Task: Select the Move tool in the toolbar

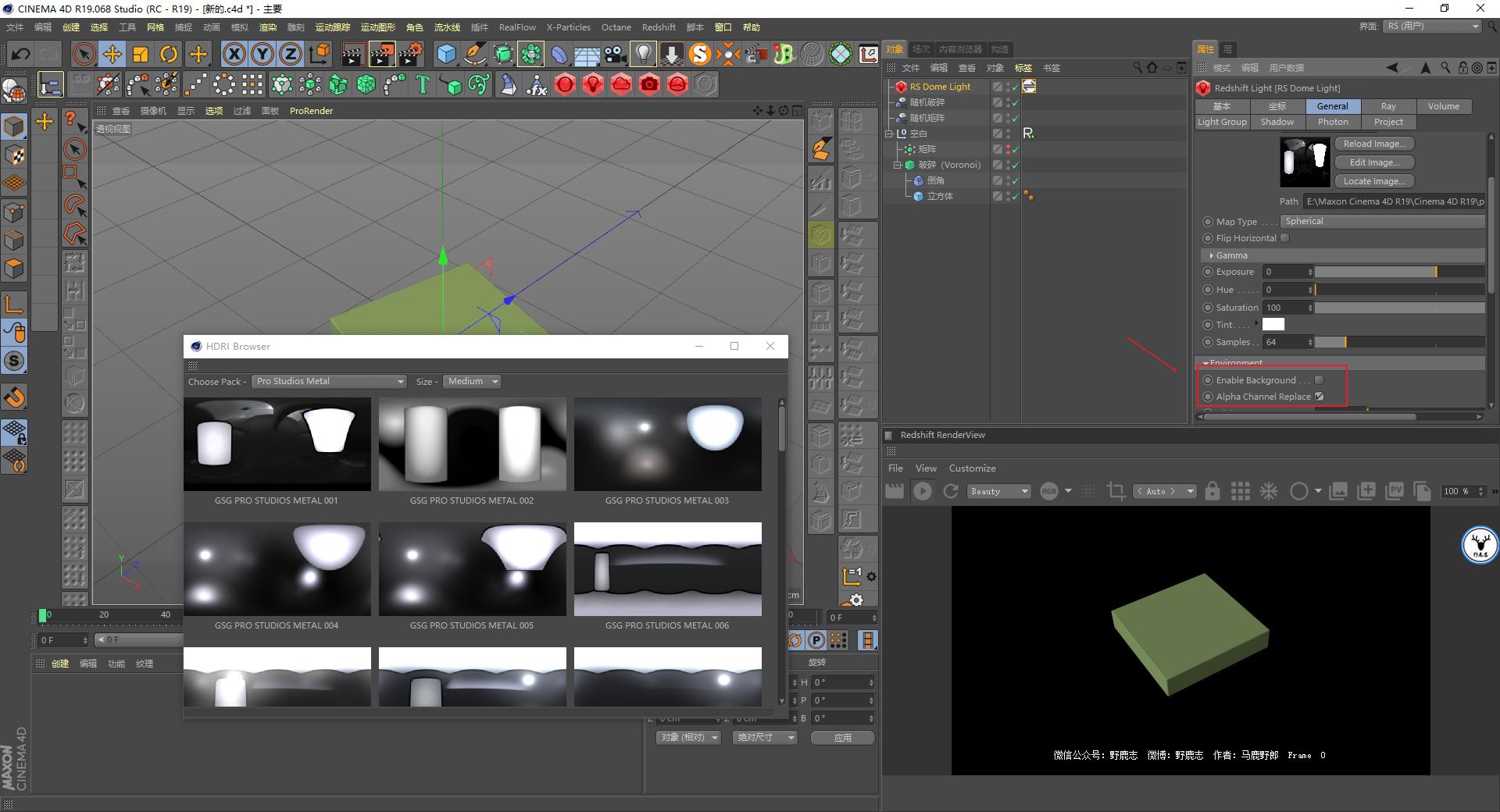Action: [x=112, y=54]
